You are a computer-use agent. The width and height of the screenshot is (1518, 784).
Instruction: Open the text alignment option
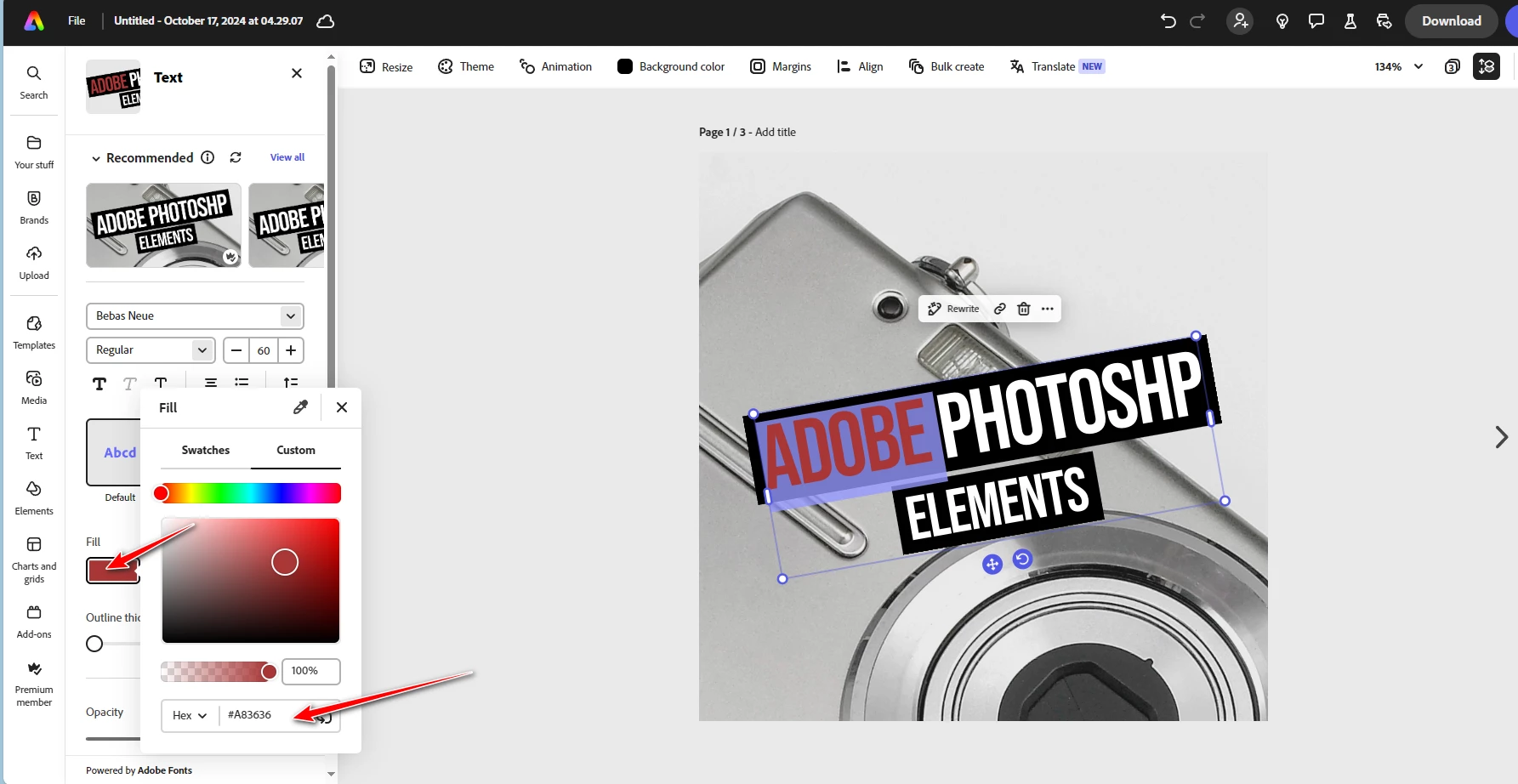[211, 383]
